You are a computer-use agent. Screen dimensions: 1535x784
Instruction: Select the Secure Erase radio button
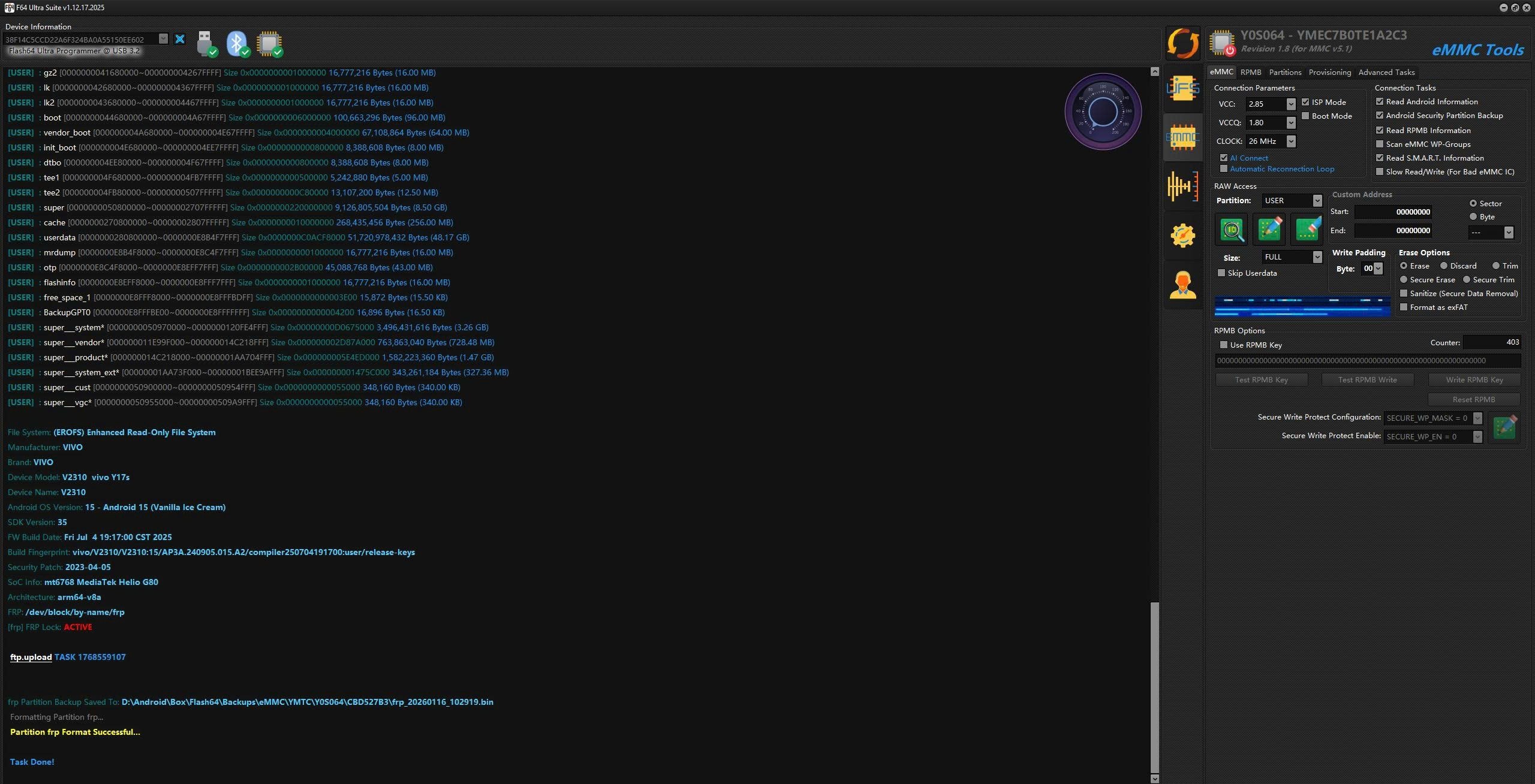pyautogui.click(x=1404, y=280)
